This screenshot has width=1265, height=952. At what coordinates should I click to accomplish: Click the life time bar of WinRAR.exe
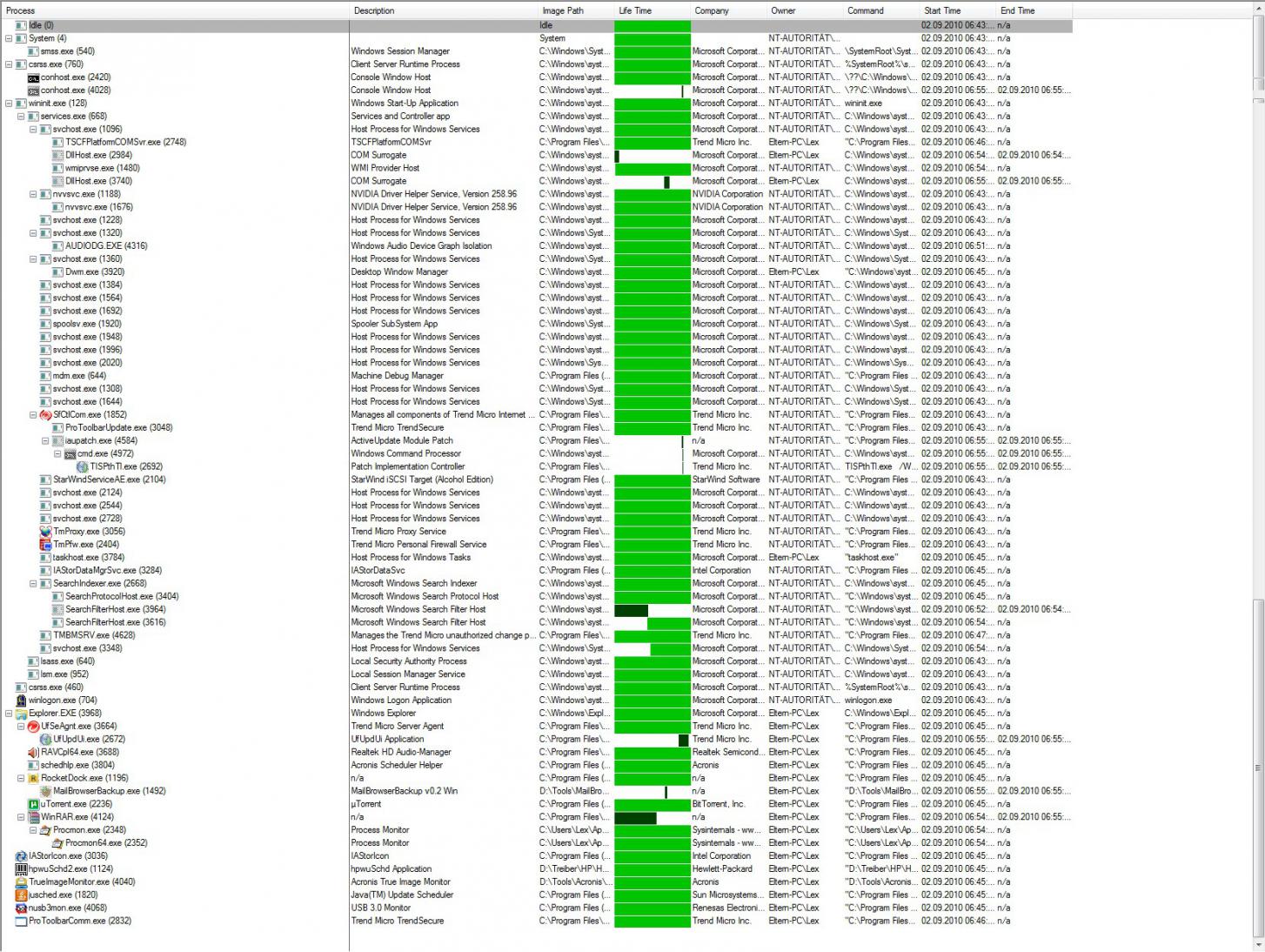tap(635, 818)
